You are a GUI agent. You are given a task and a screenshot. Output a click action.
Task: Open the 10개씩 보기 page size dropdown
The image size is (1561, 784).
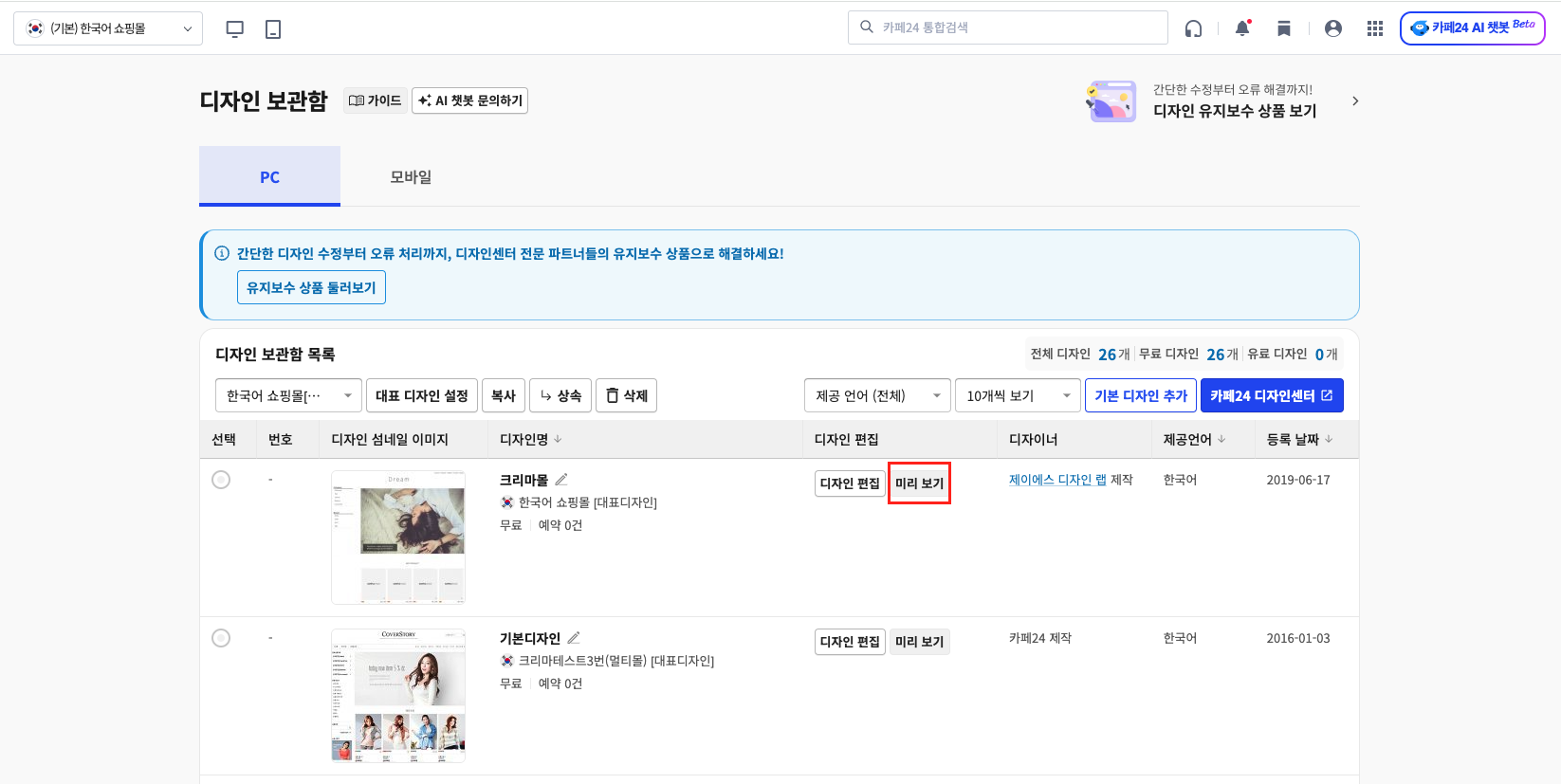point(1018,395)
